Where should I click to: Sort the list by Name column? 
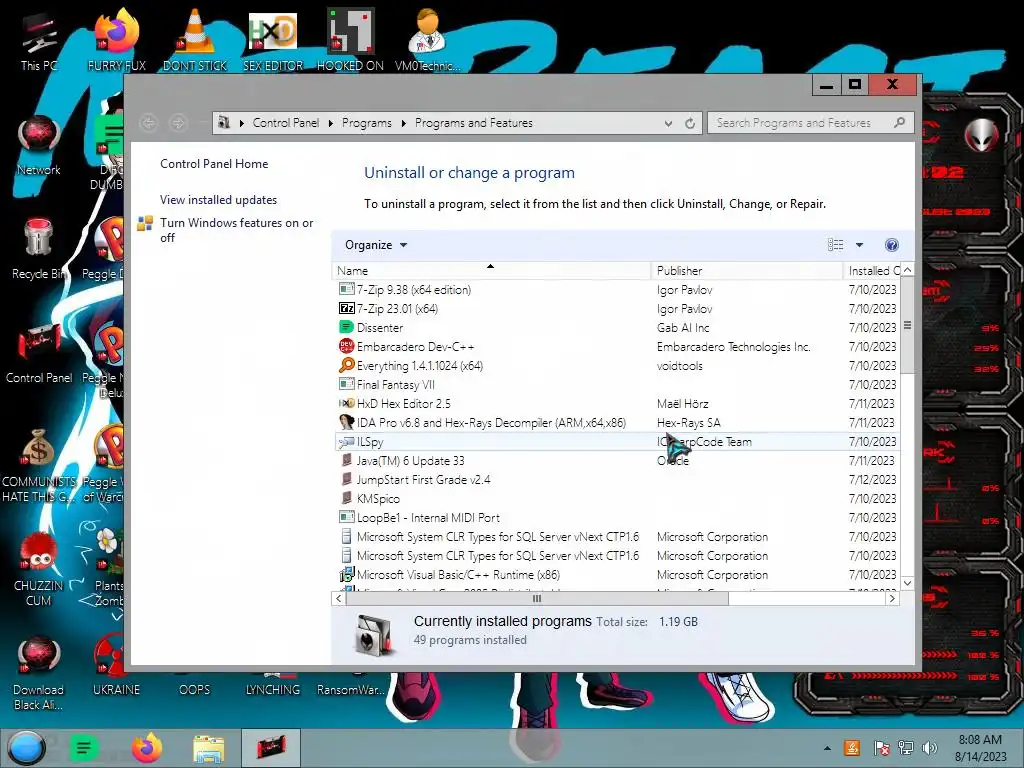coord(491,270)
